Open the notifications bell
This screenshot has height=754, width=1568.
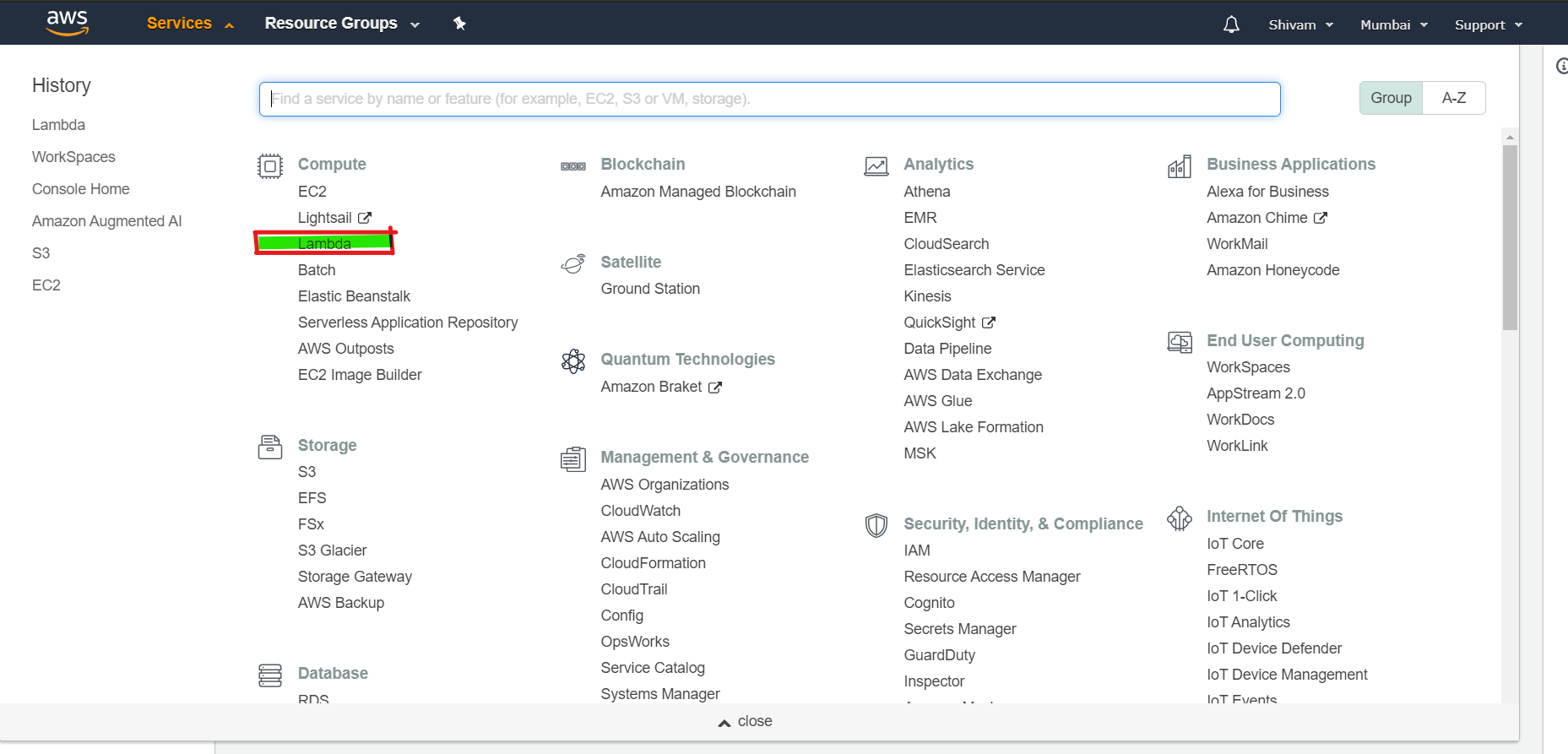pos(1231,24)
